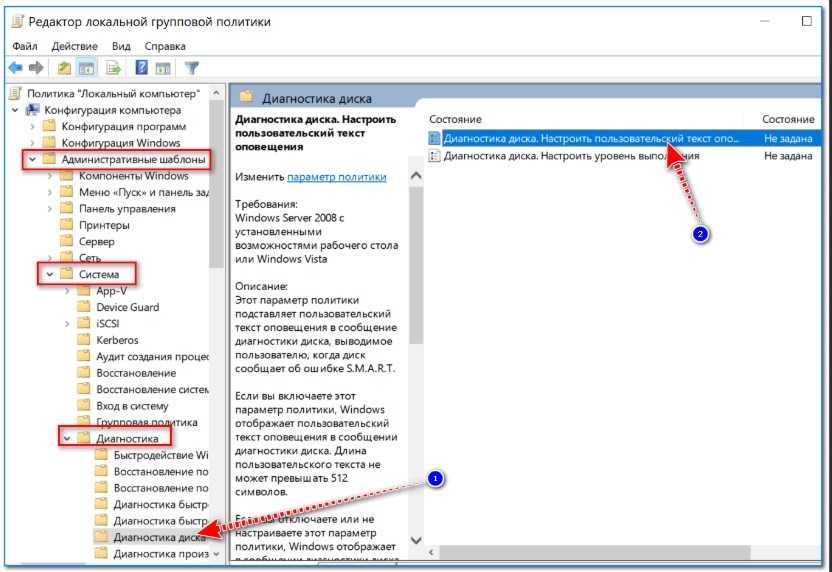Toggle the Show/Hide Action Pane toolbar icon
Image resolution: width=832 pixels, height=572 pixels.
[x=164, y=68]
